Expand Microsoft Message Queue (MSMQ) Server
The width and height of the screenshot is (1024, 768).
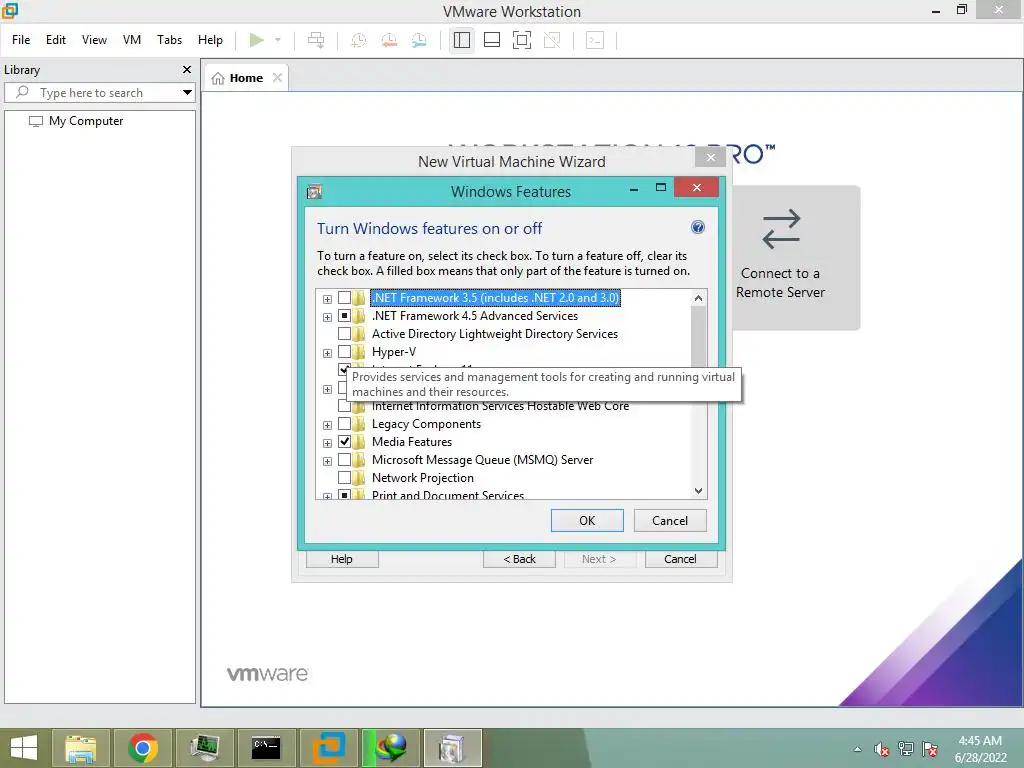(x=327, y=461)
